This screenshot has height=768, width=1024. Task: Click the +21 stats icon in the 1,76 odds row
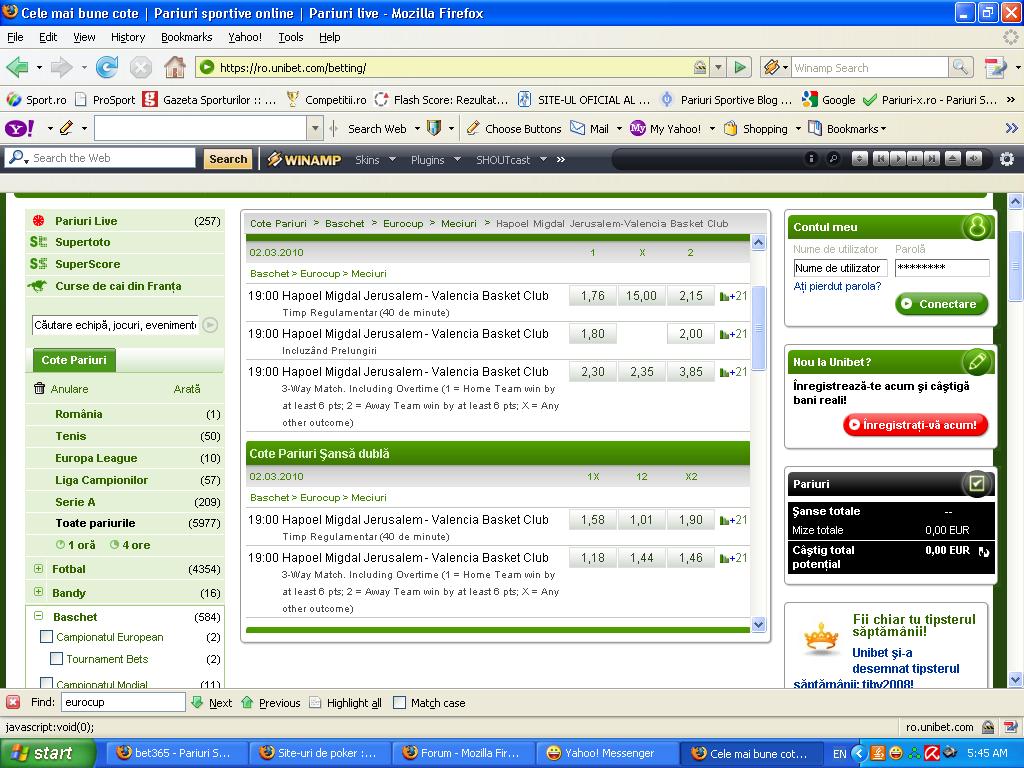[x=733, y=296]
